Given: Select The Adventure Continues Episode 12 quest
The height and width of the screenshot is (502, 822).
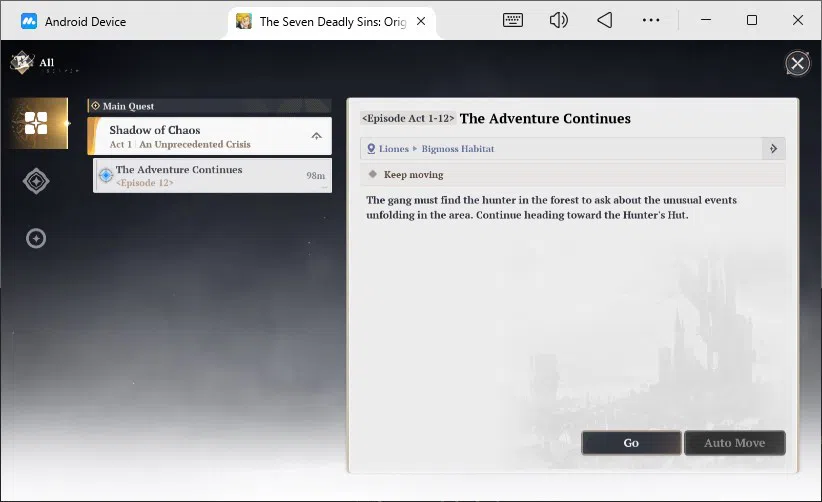Looking at the screenshot, I should 212,176.
